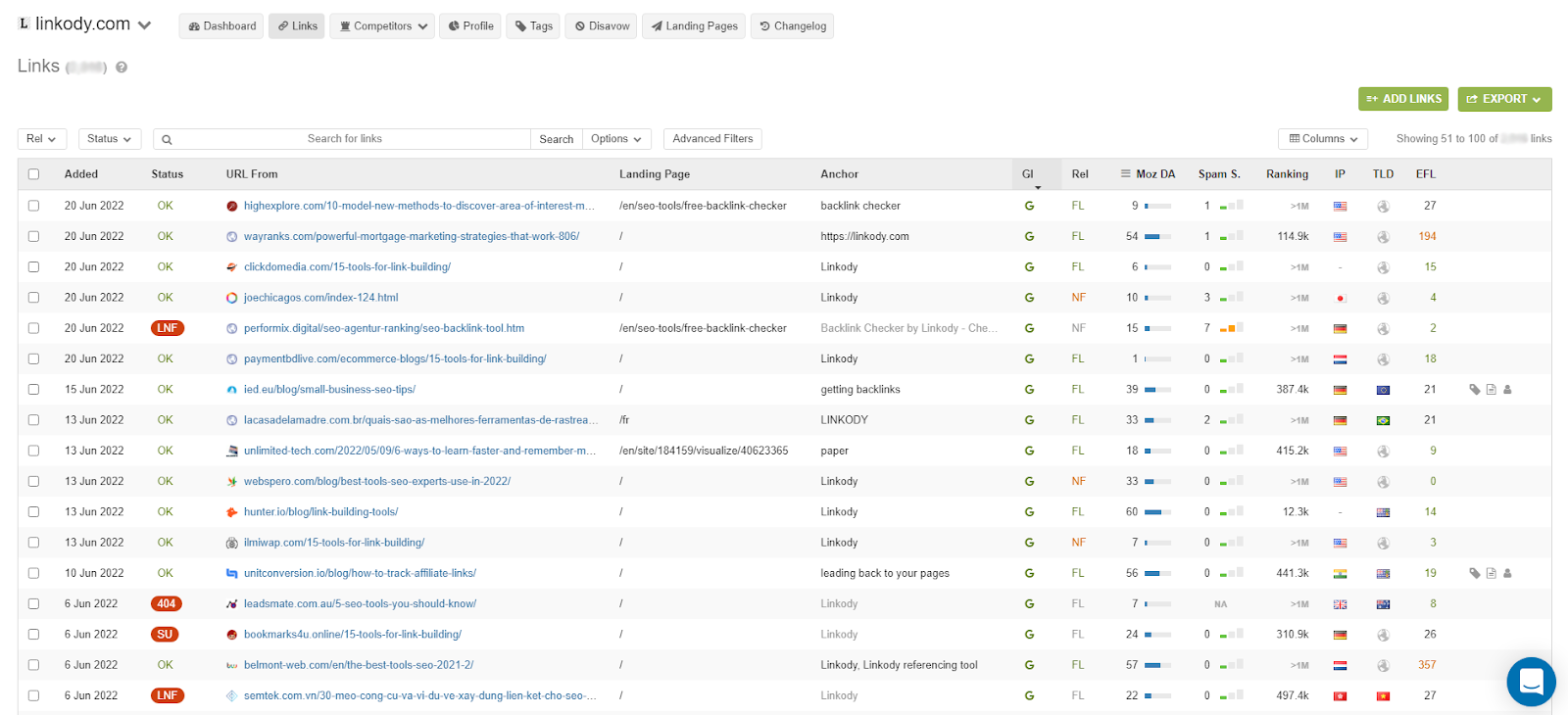Tick the hunter.io row checkbox
The height and width of the screenshot is (715, 1568).
point(33,512)
